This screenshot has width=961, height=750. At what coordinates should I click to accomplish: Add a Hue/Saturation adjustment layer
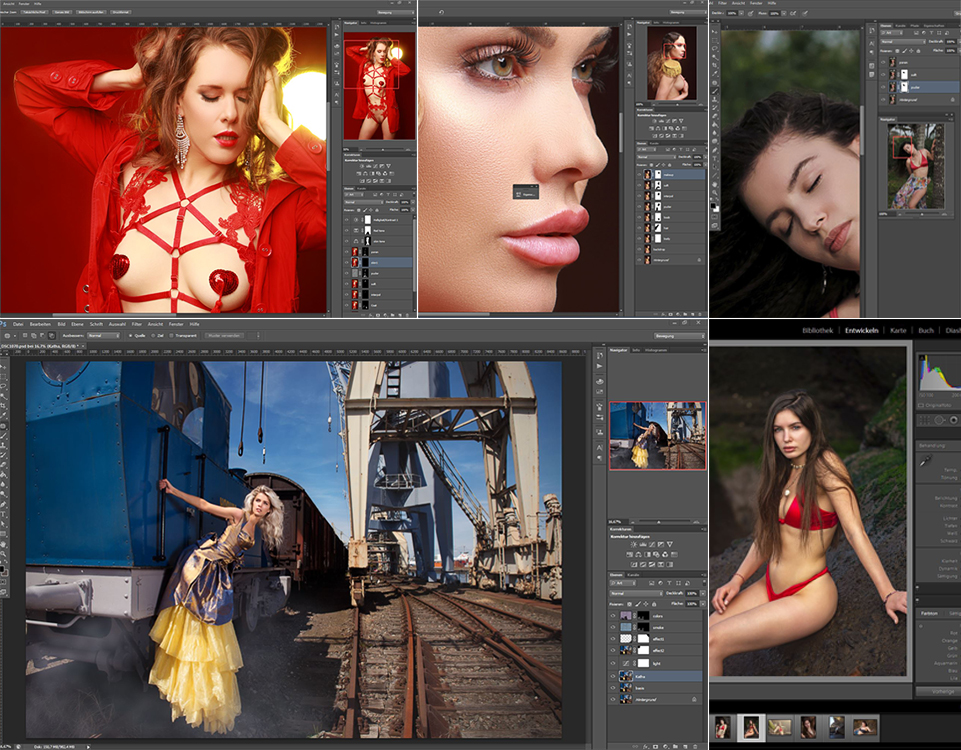tap(629, 555)
